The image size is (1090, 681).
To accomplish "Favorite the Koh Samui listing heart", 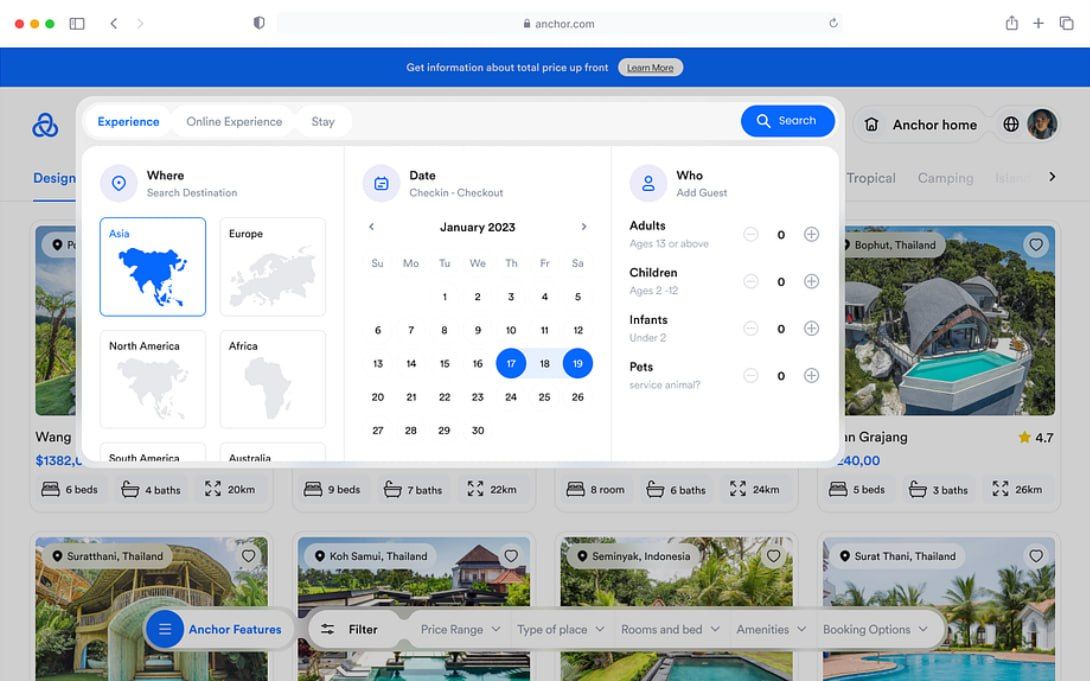I will [511, 556].
